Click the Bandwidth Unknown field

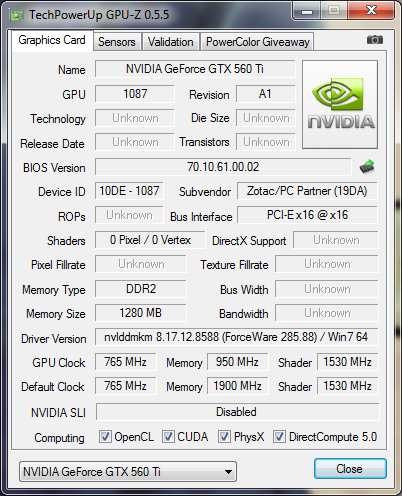[327, 313]
